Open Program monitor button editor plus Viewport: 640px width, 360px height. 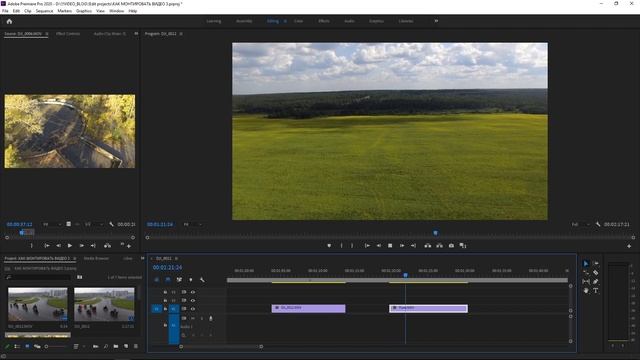point(629,246)
